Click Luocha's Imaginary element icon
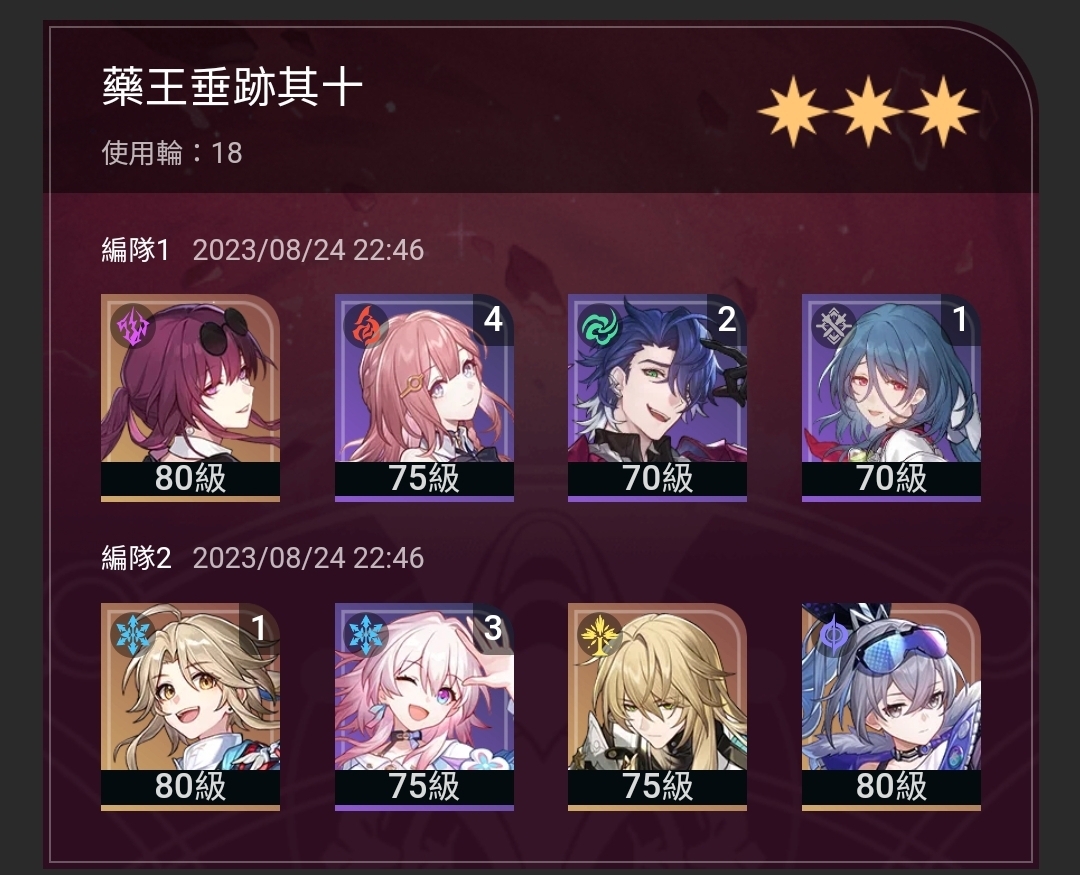1080x875 pixels. 599,634
